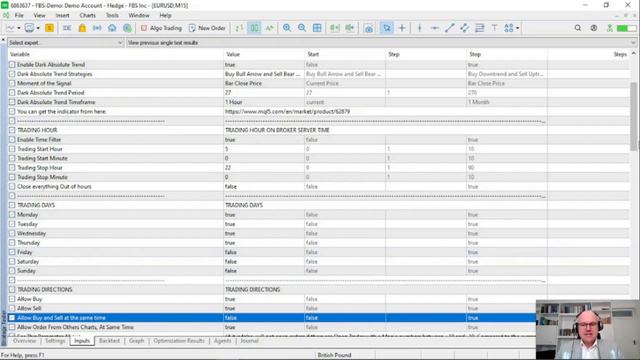
Task: Open the search magnifier icon
Action: pyautogui.click(x=578, y=28)
